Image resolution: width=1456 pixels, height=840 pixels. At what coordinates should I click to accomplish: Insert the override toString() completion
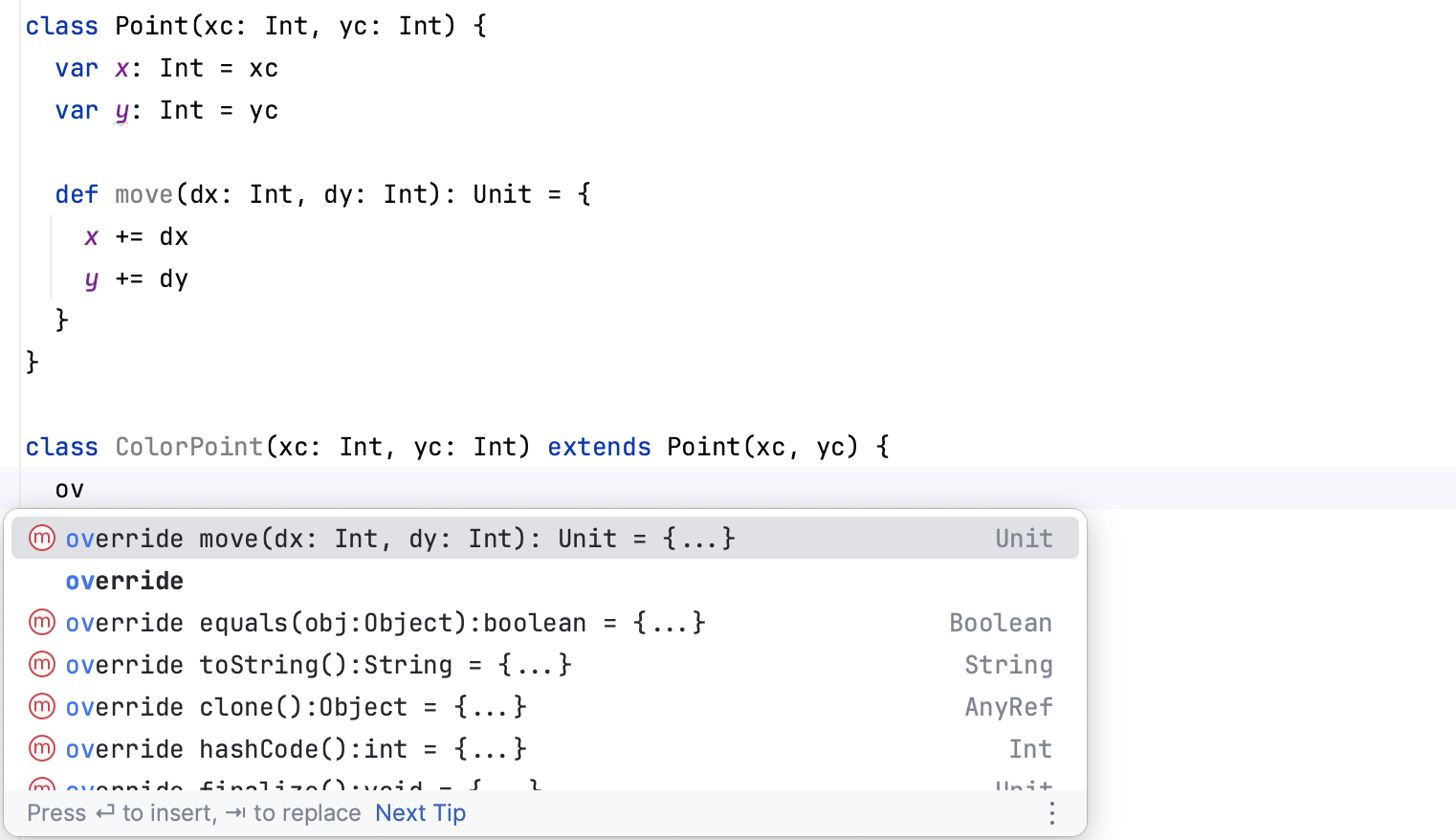(318, 665)
